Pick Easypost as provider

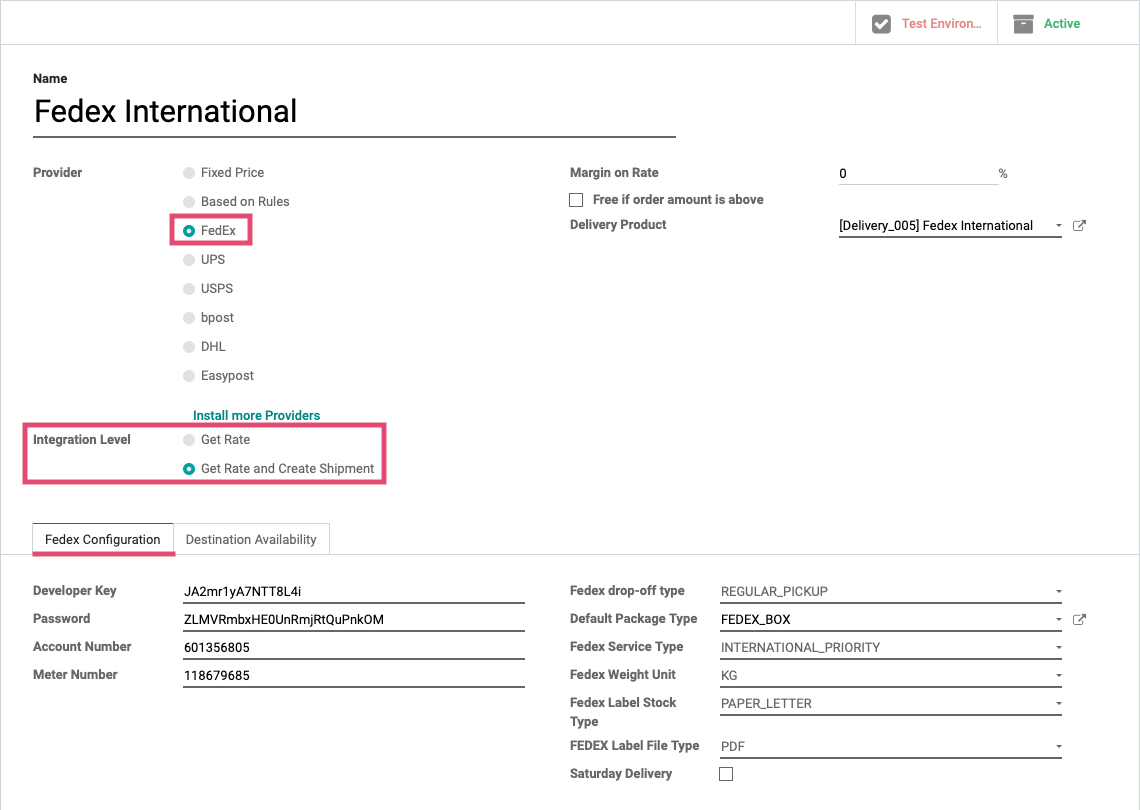click(x=189, y=376)
